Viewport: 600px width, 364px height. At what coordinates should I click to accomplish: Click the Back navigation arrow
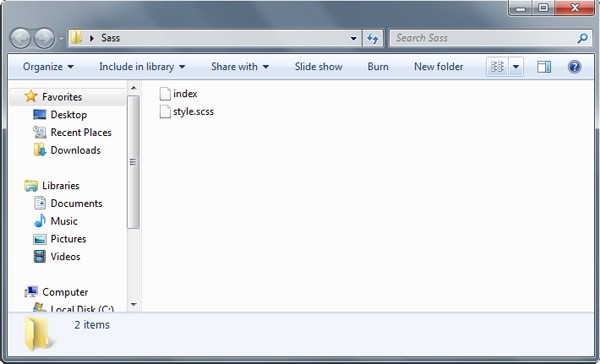20,38
